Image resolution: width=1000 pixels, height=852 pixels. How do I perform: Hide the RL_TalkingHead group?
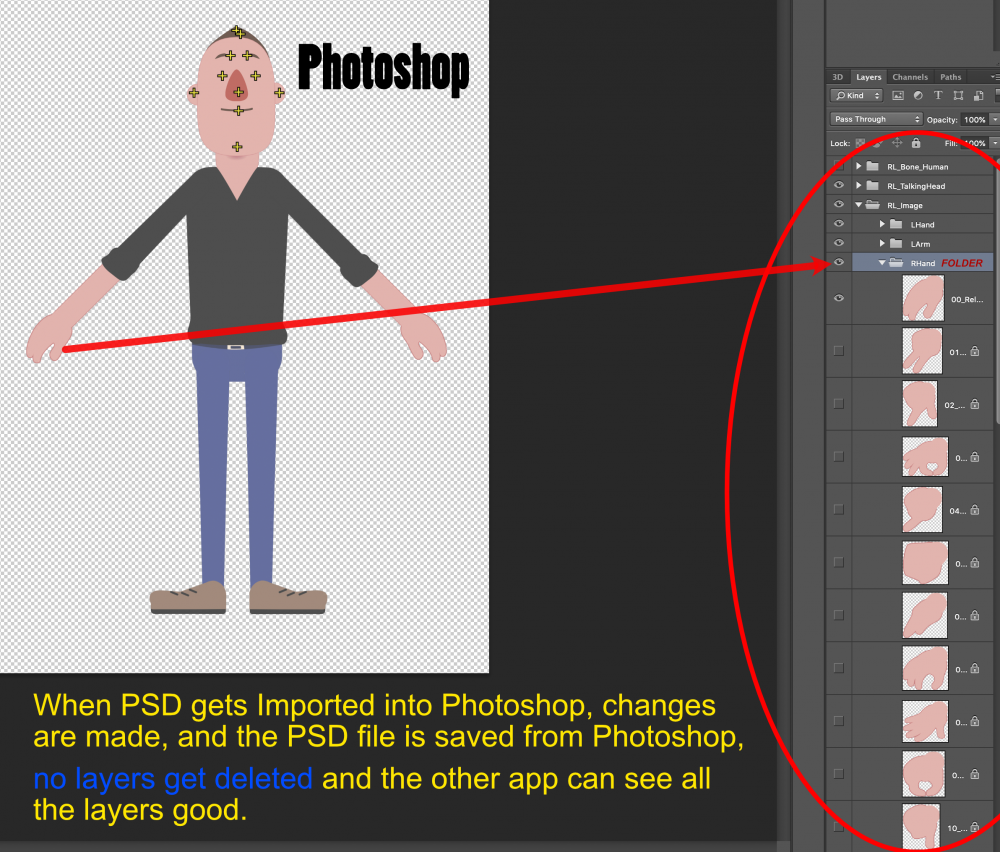tap(839, 185)
